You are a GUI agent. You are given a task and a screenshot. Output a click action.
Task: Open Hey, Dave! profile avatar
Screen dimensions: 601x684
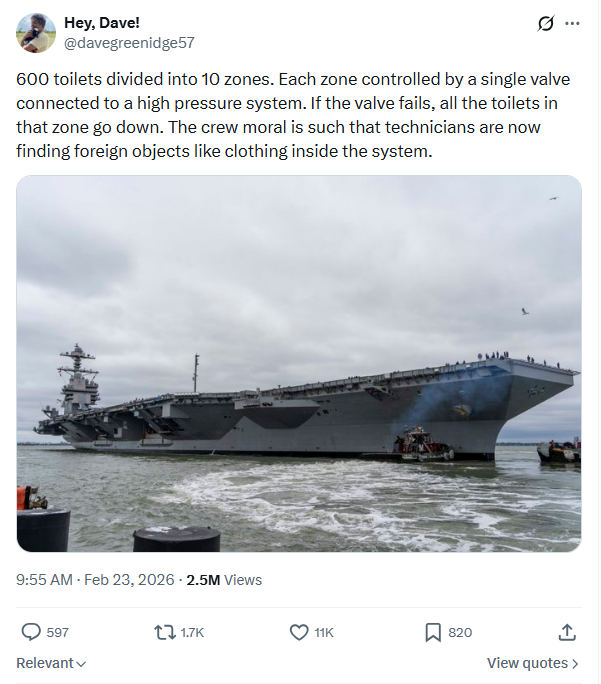click(36, 33)
